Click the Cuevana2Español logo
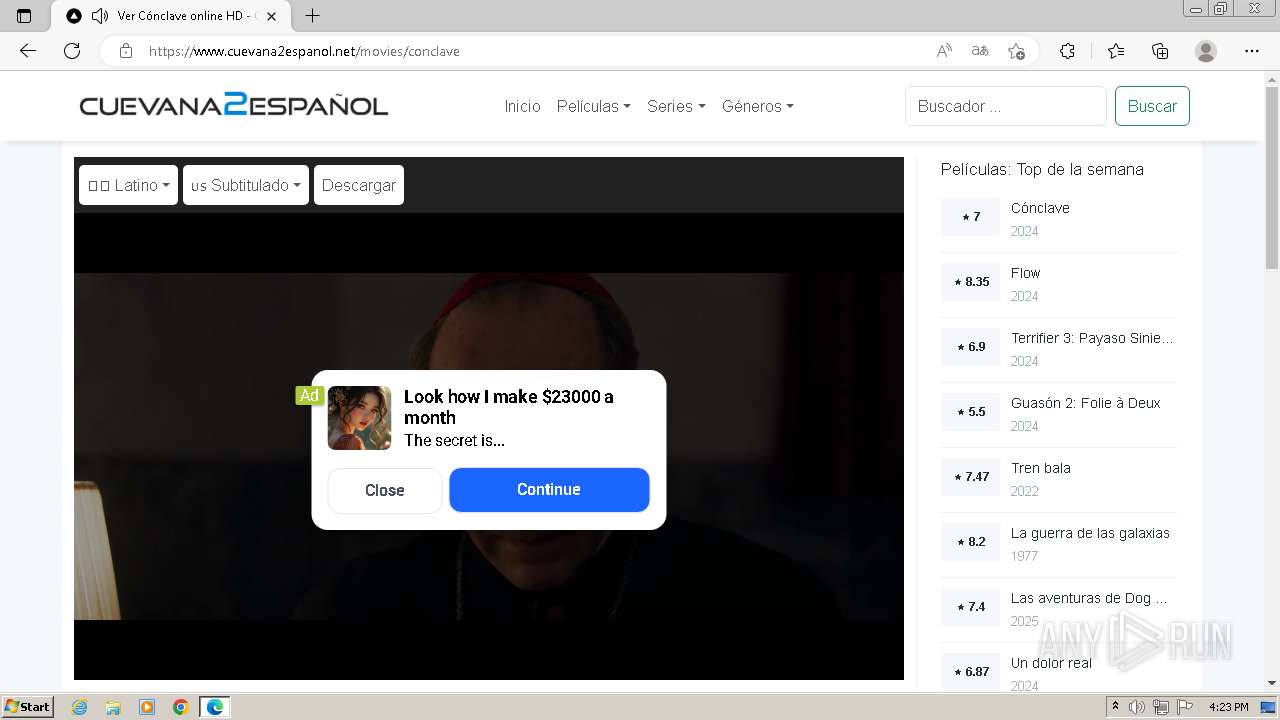 click(234, 105)
